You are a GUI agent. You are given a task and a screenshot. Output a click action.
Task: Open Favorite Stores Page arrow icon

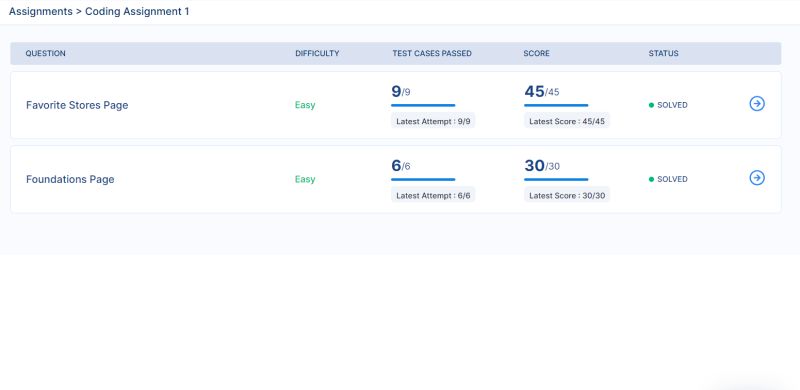tap(757, 104)
